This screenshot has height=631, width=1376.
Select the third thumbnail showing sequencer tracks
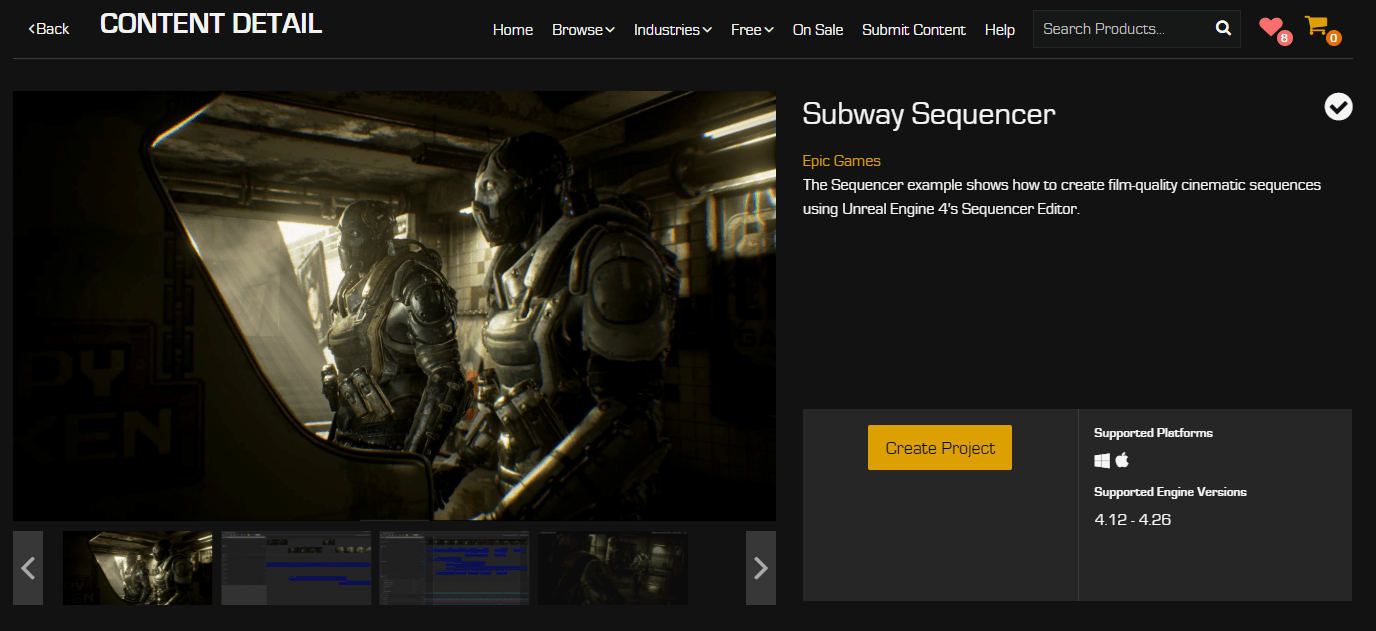(454, 568)
